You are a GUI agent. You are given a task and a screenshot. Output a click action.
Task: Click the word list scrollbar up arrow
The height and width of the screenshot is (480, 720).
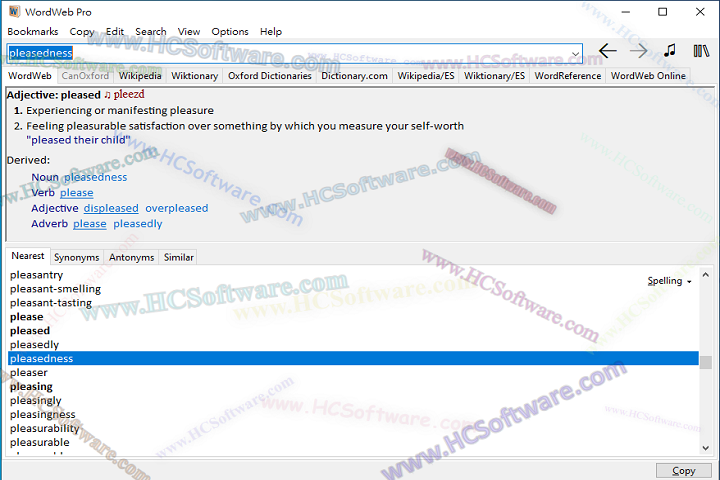click(x=706, y=275)
